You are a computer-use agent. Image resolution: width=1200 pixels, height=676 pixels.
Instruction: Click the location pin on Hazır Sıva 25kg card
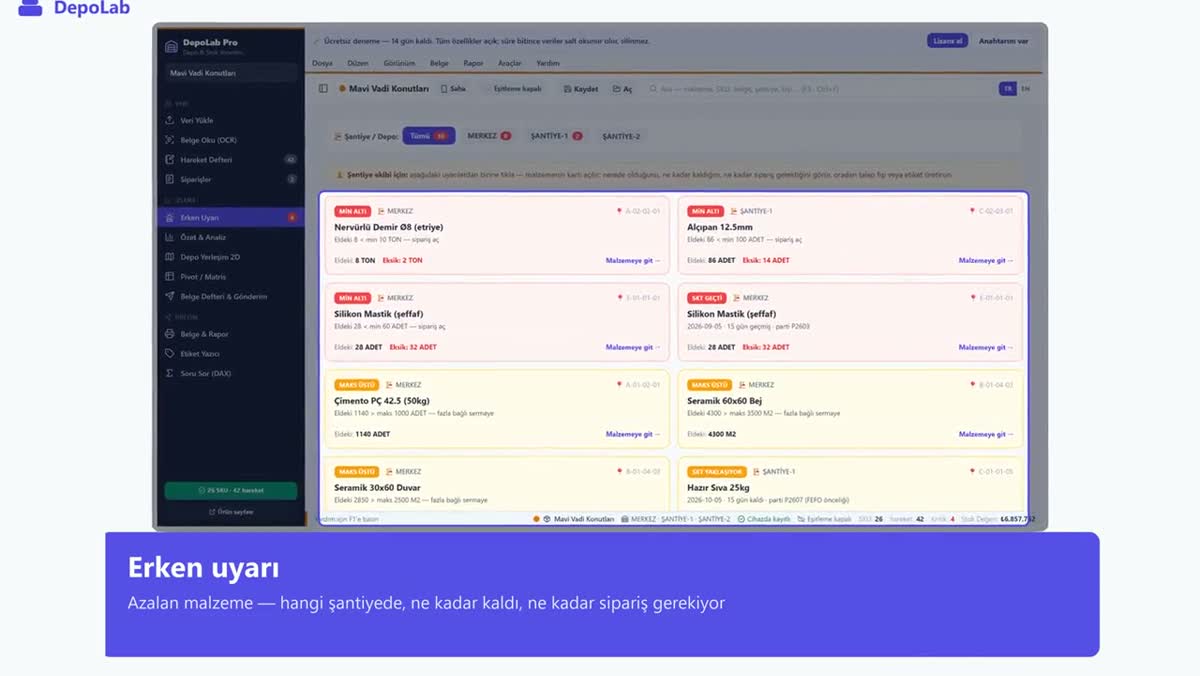click(972, 471)
